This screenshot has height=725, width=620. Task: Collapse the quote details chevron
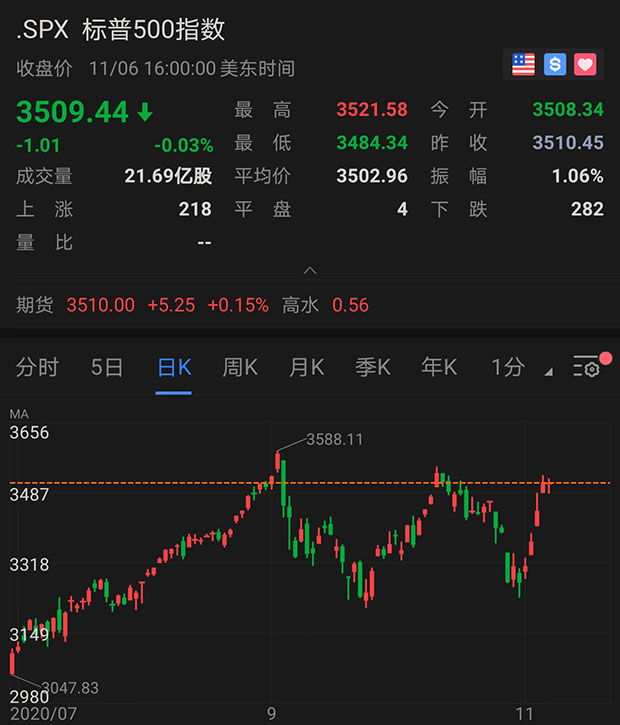click(x=310, y=271)
